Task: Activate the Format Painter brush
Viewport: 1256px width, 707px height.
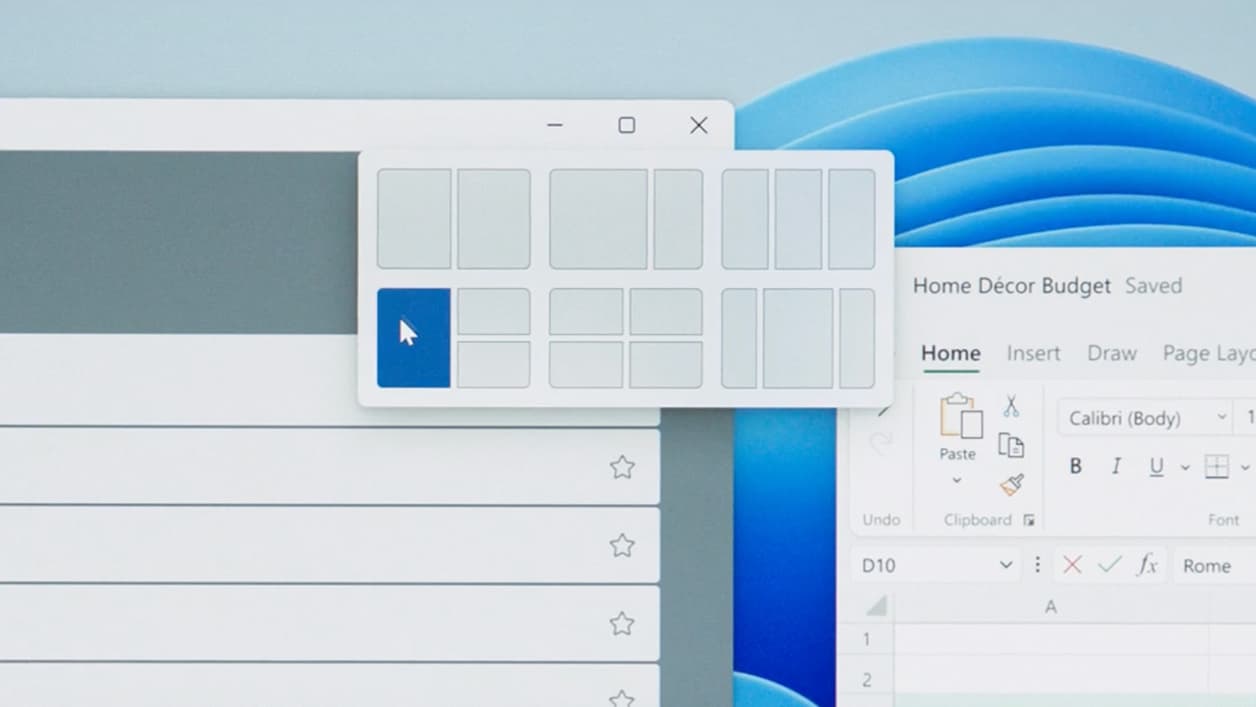Action: [x=1011, y=485]
